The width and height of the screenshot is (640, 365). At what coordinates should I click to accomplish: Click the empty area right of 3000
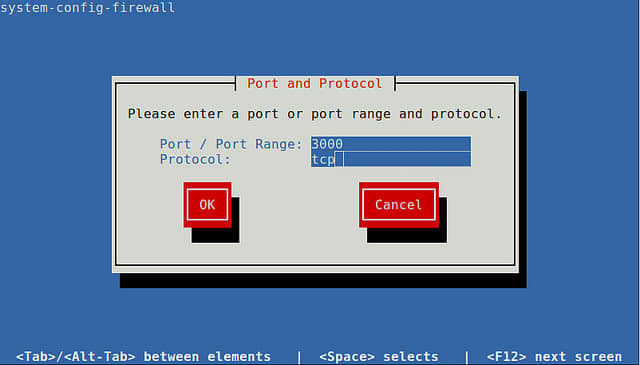click(407, 144)
